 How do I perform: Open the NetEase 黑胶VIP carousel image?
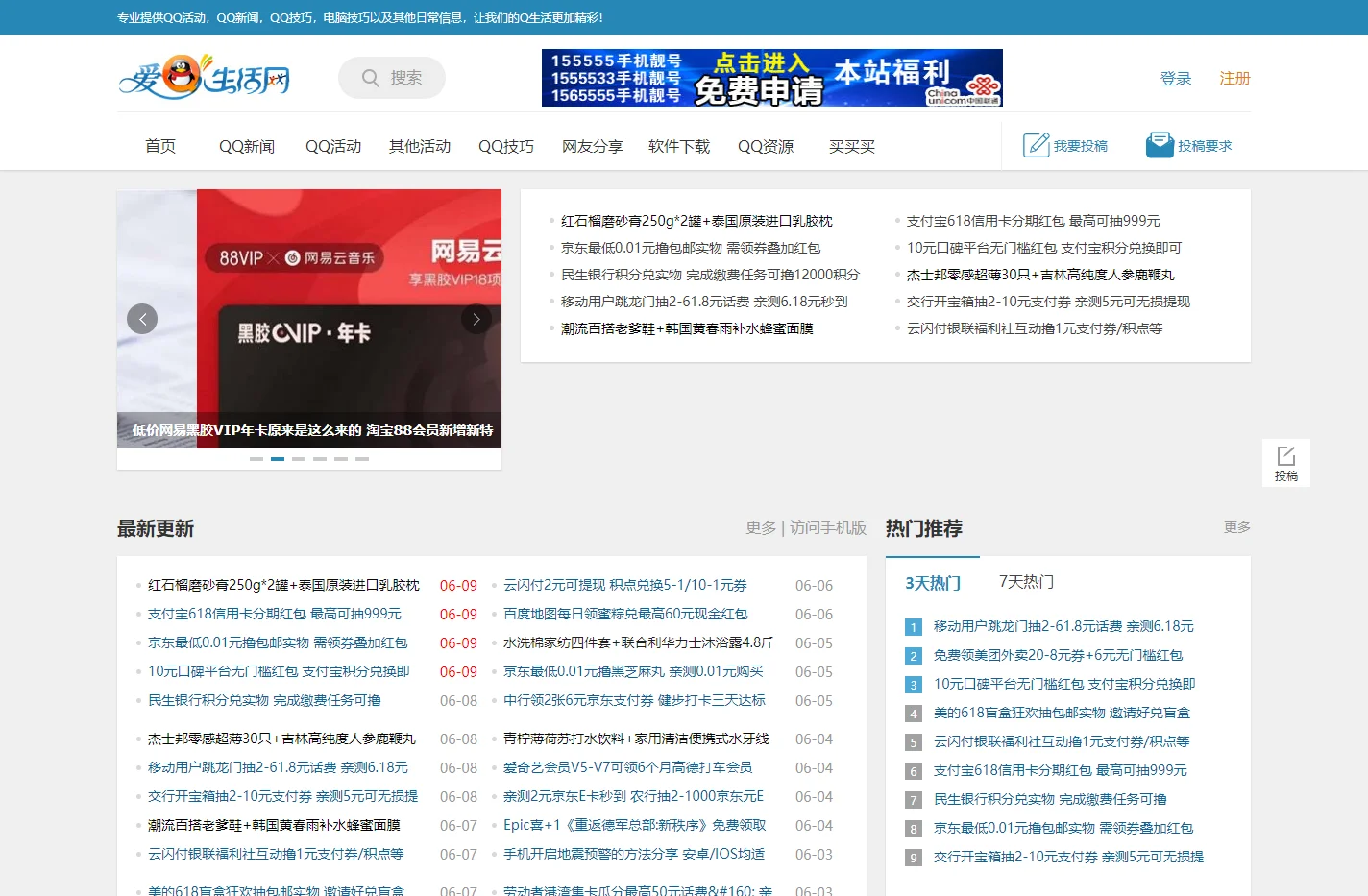(309, 319)
